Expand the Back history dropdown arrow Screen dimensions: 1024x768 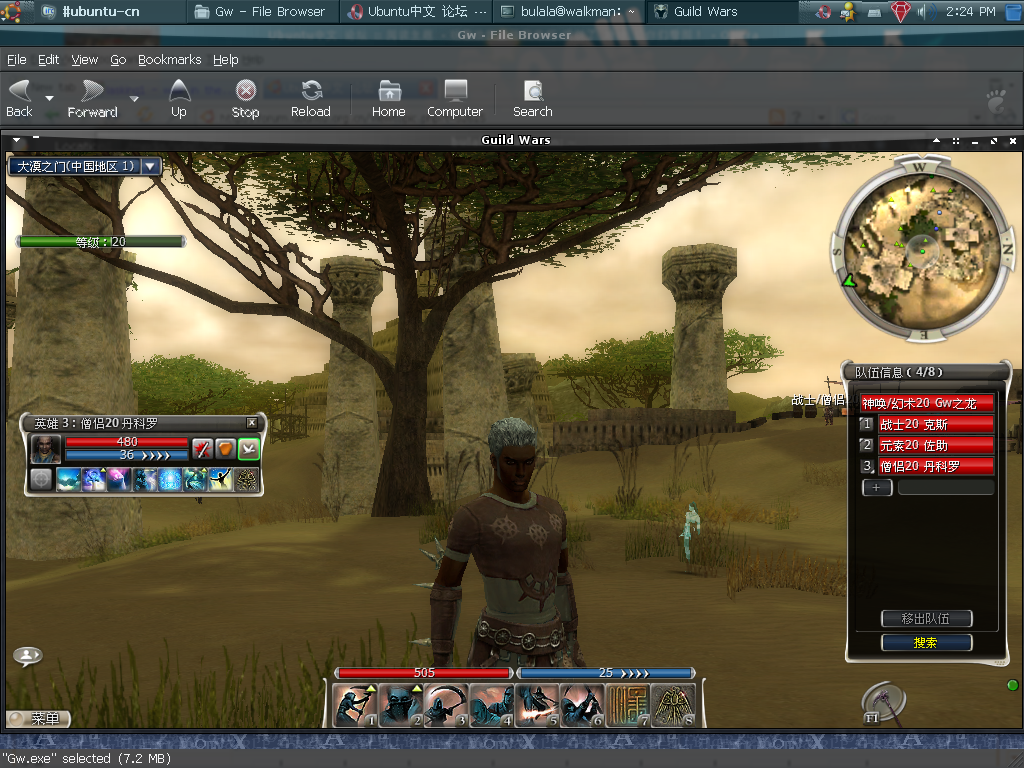(x=50, y=99)
